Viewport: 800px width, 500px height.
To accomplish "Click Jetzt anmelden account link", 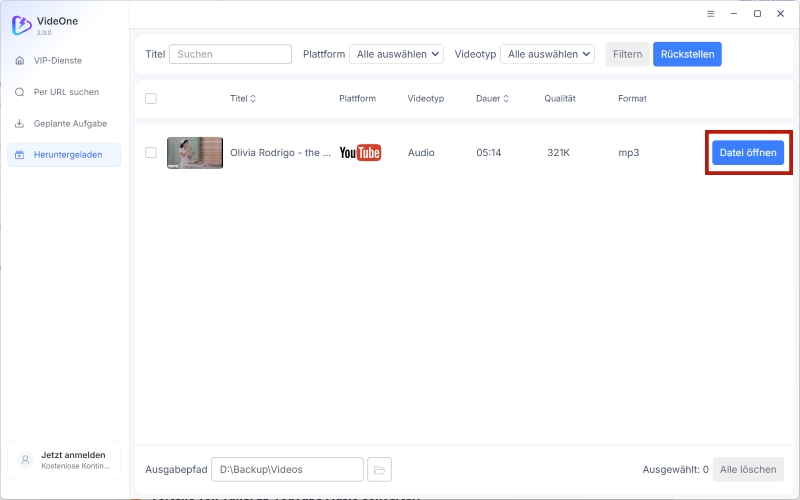I will click(64, 460).
